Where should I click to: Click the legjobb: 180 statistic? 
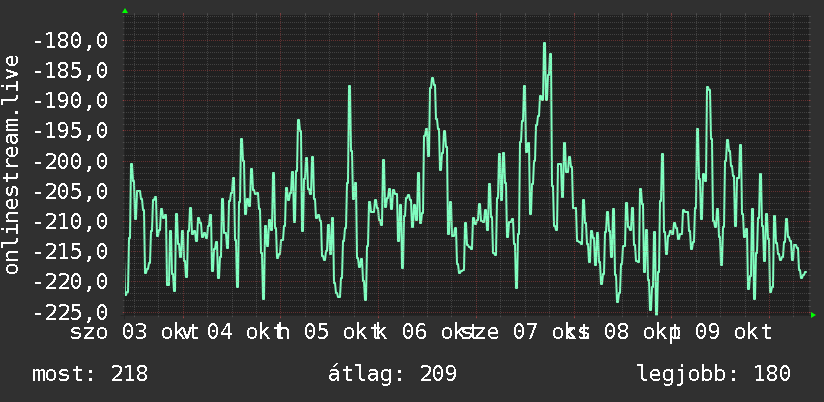pyautogui.click(x=714, y=374)
